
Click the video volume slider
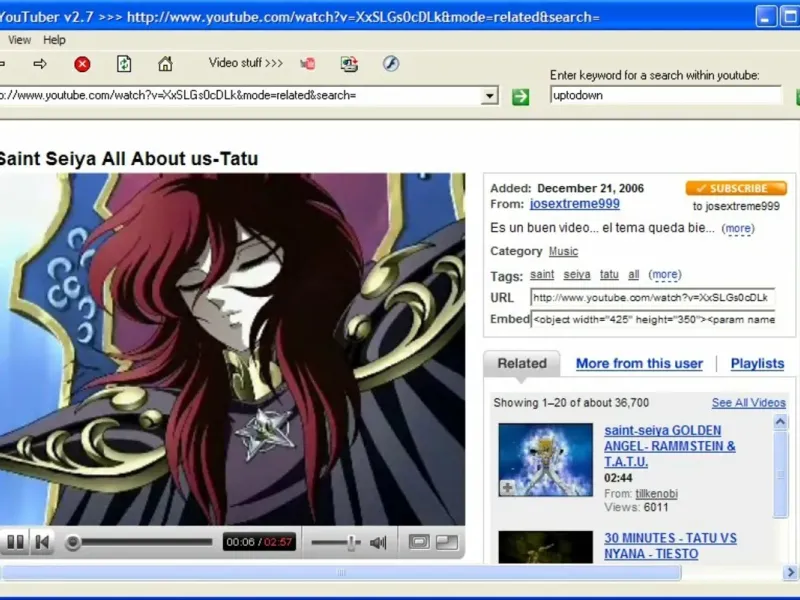click(336, 542)
